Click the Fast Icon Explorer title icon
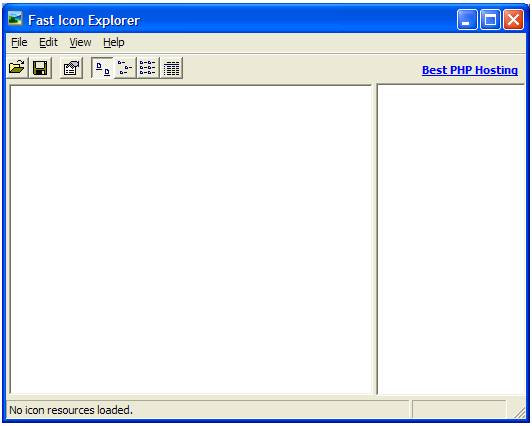Screen dimensions: 532x426 tap(15, 19)
